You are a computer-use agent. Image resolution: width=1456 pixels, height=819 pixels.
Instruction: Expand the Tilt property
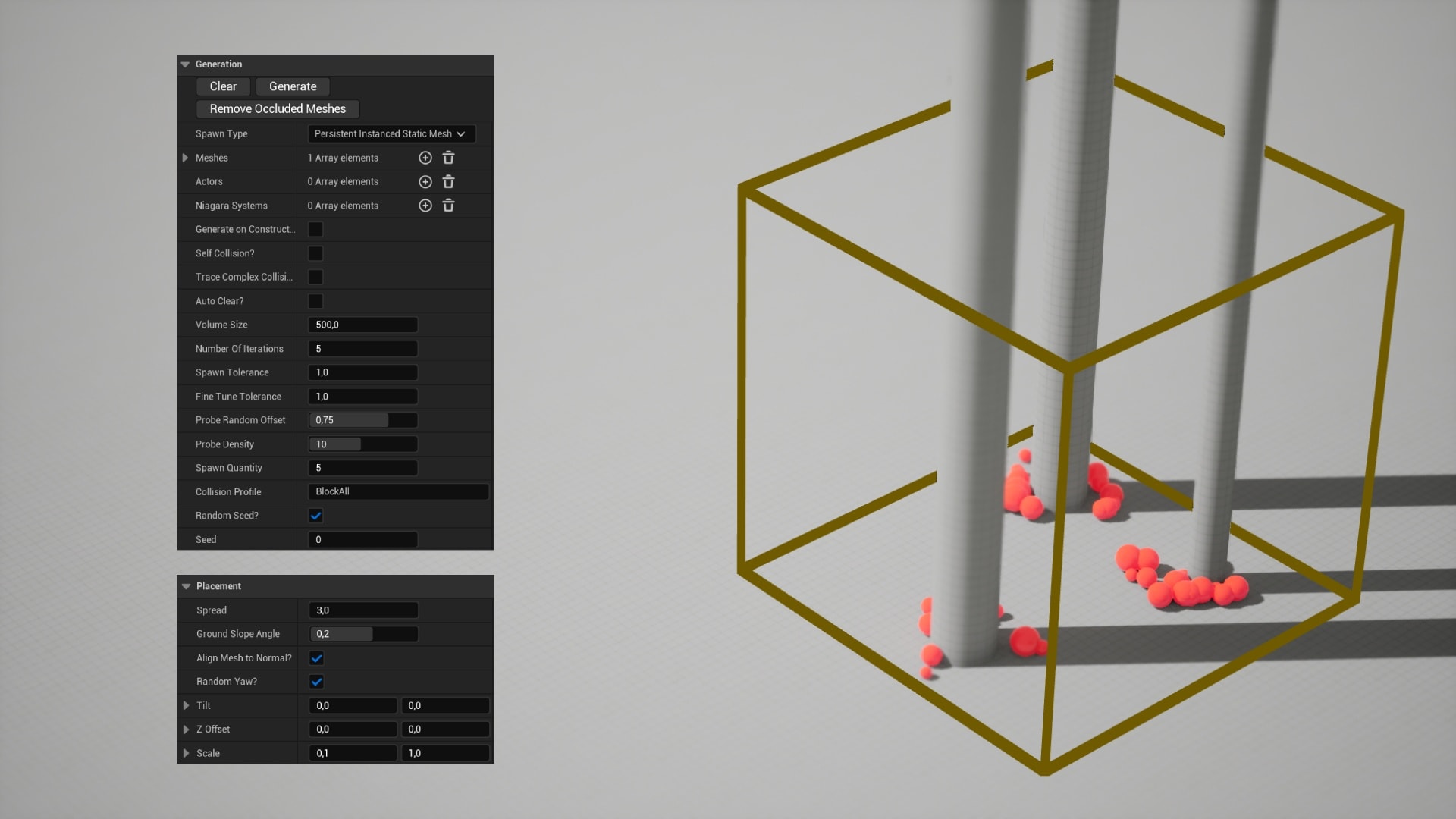coord(187,705)
